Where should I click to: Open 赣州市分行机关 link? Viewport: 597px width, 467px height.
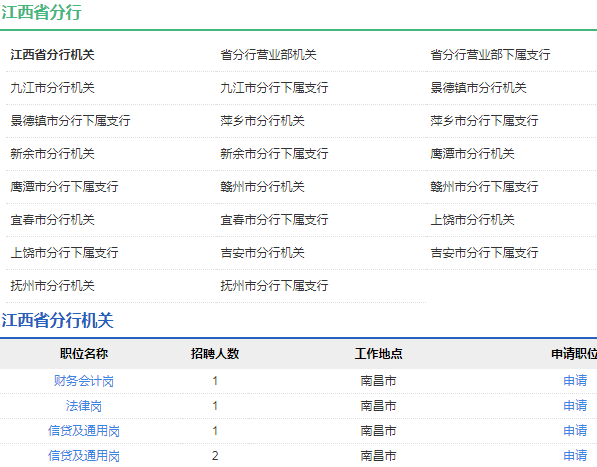coord(262,187)
